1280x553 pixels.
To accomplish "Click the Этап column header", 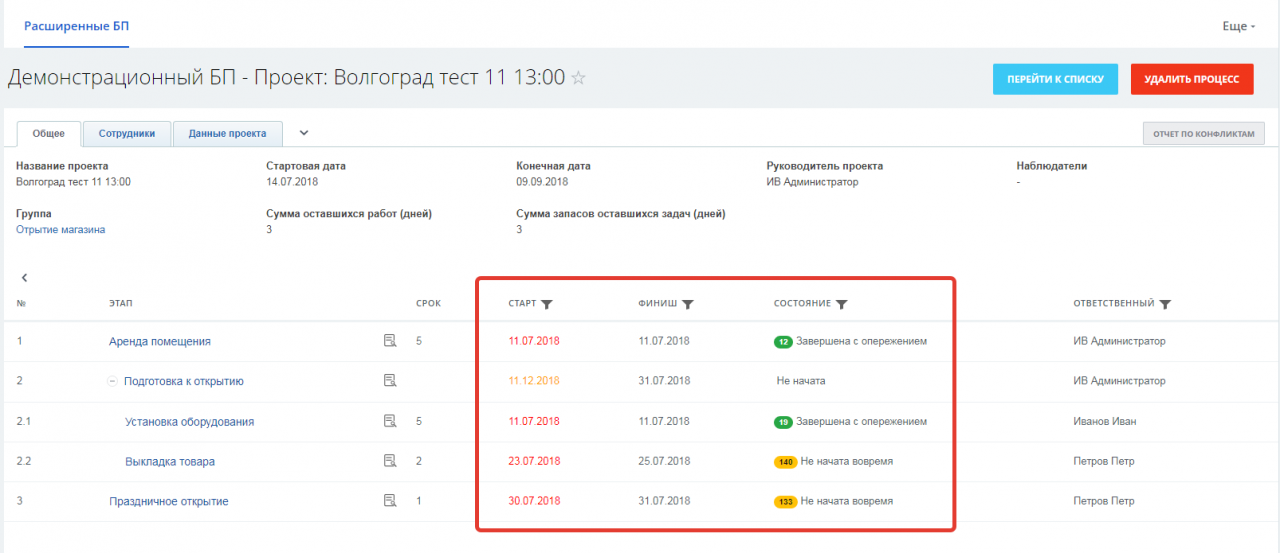I will (x=121, y=303).
